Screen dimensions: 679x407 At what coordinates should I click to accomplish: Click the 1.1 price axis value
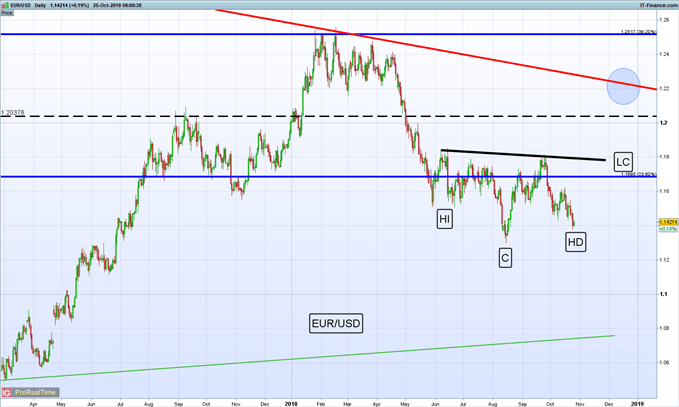click(663, 294)
